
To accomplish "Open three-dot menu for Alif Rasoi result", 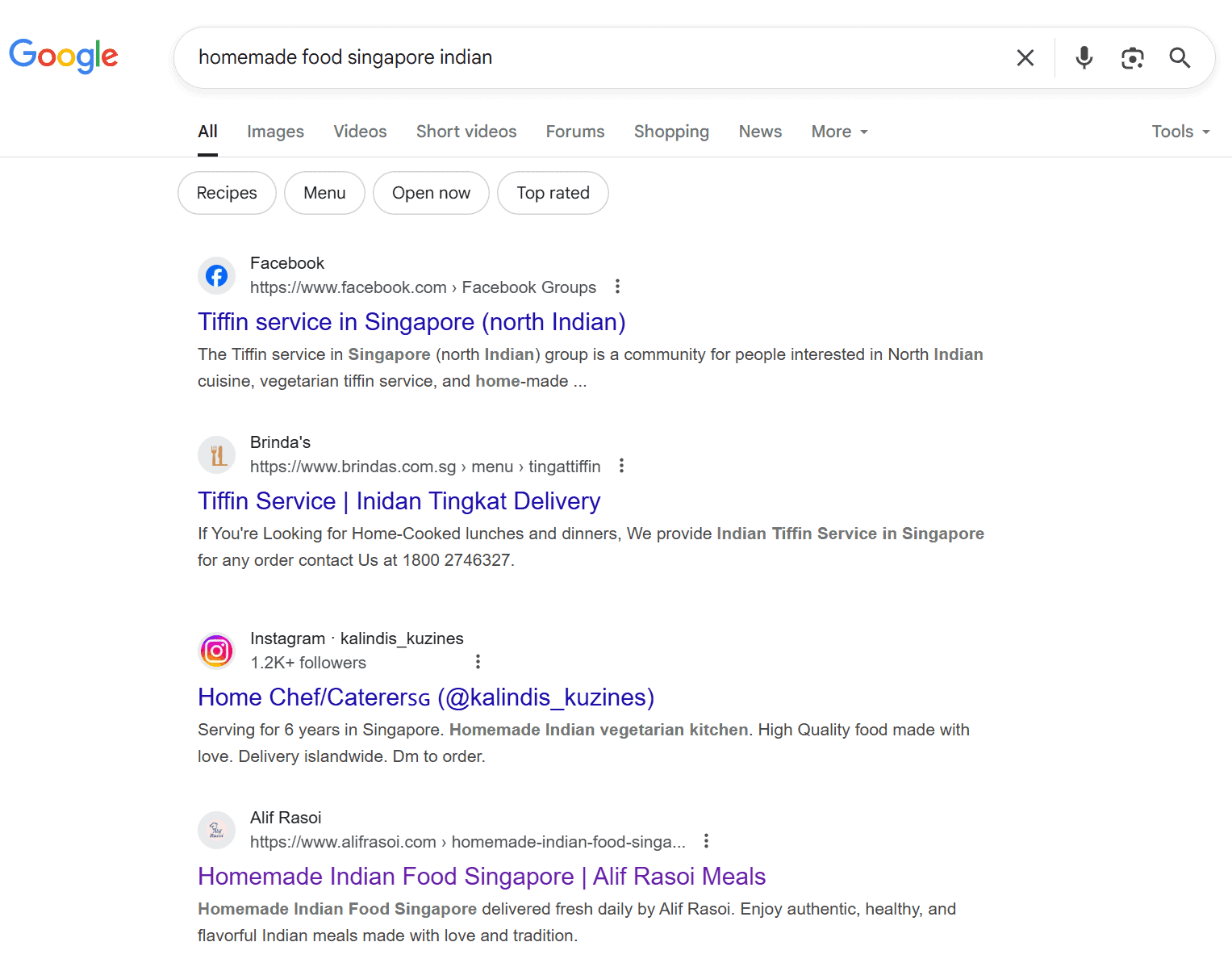I will pos(706,841).
